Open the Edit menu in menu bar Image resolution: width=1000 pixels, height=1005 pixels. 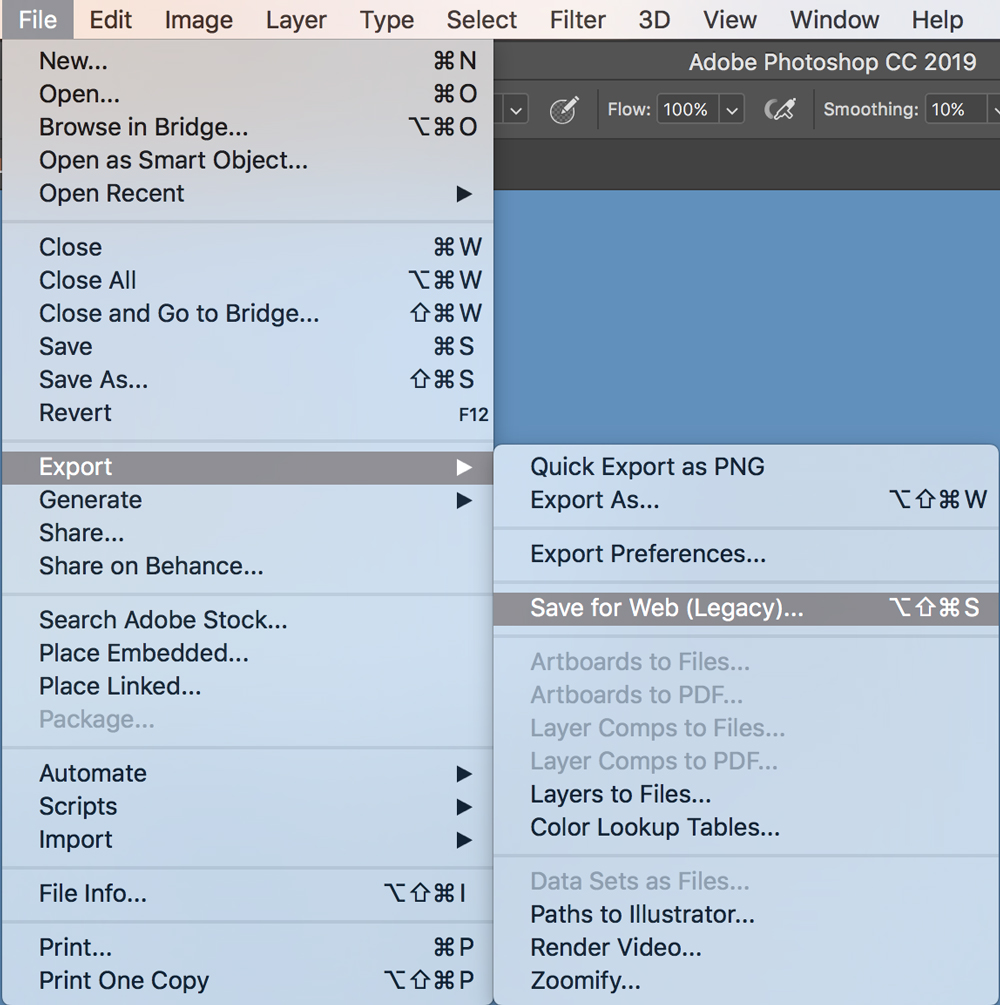point(110,20)
